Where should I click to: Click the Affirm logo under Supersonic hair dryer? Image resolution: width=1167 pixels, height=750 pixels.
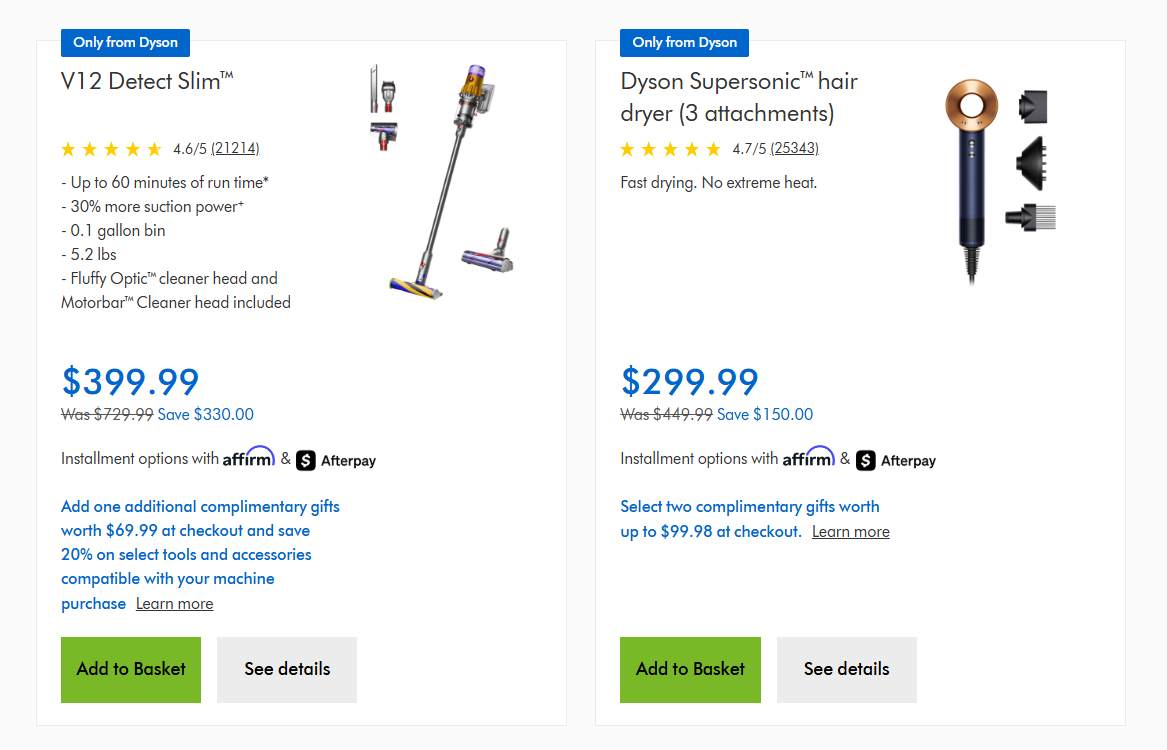click(x=808, y=457)
